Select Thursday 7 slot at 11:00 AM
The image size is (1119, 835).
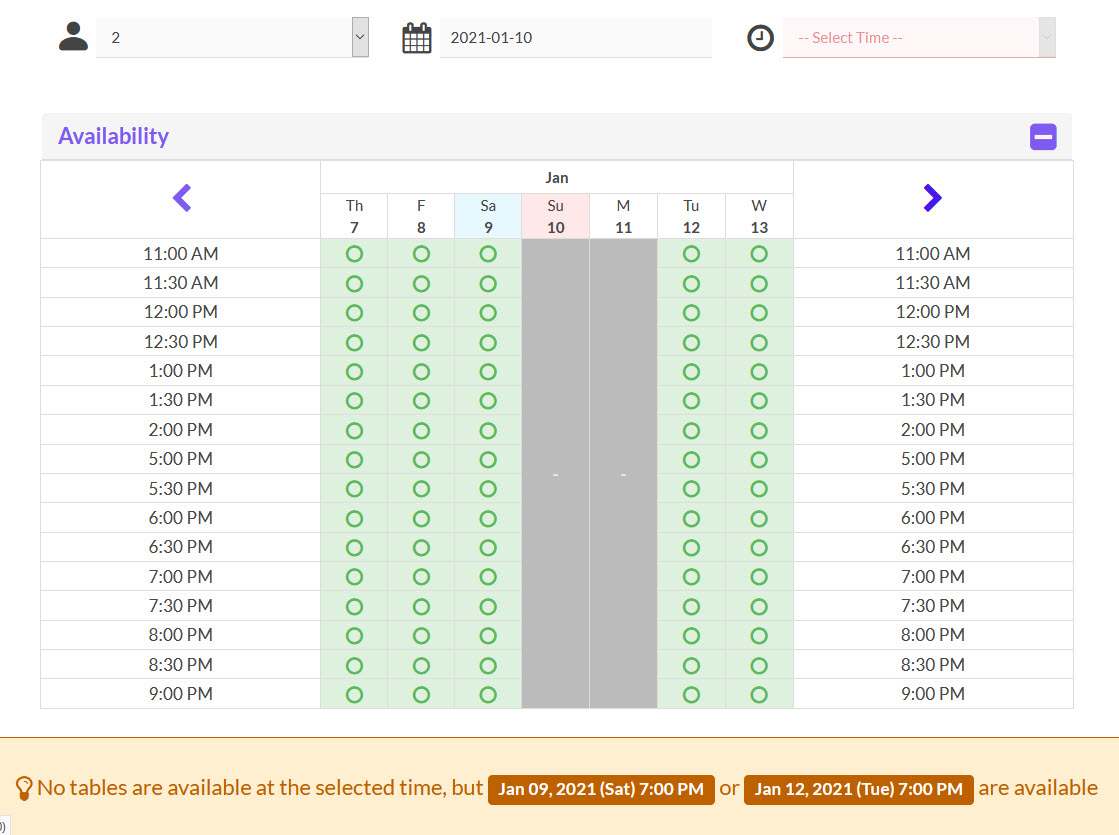354,254
